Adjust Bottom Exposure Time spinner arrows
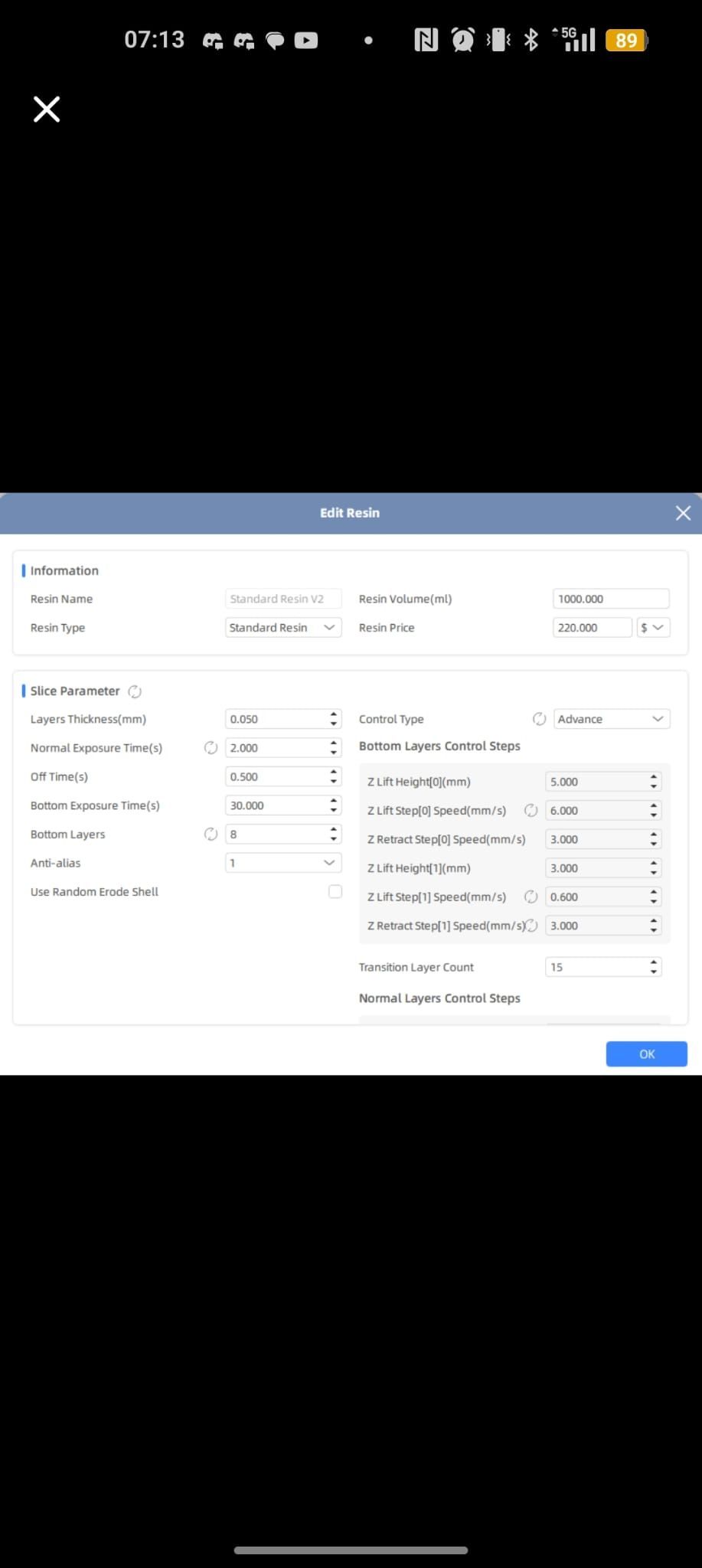702x1568 pixels. pyautogui.click(x=334, y=805)
